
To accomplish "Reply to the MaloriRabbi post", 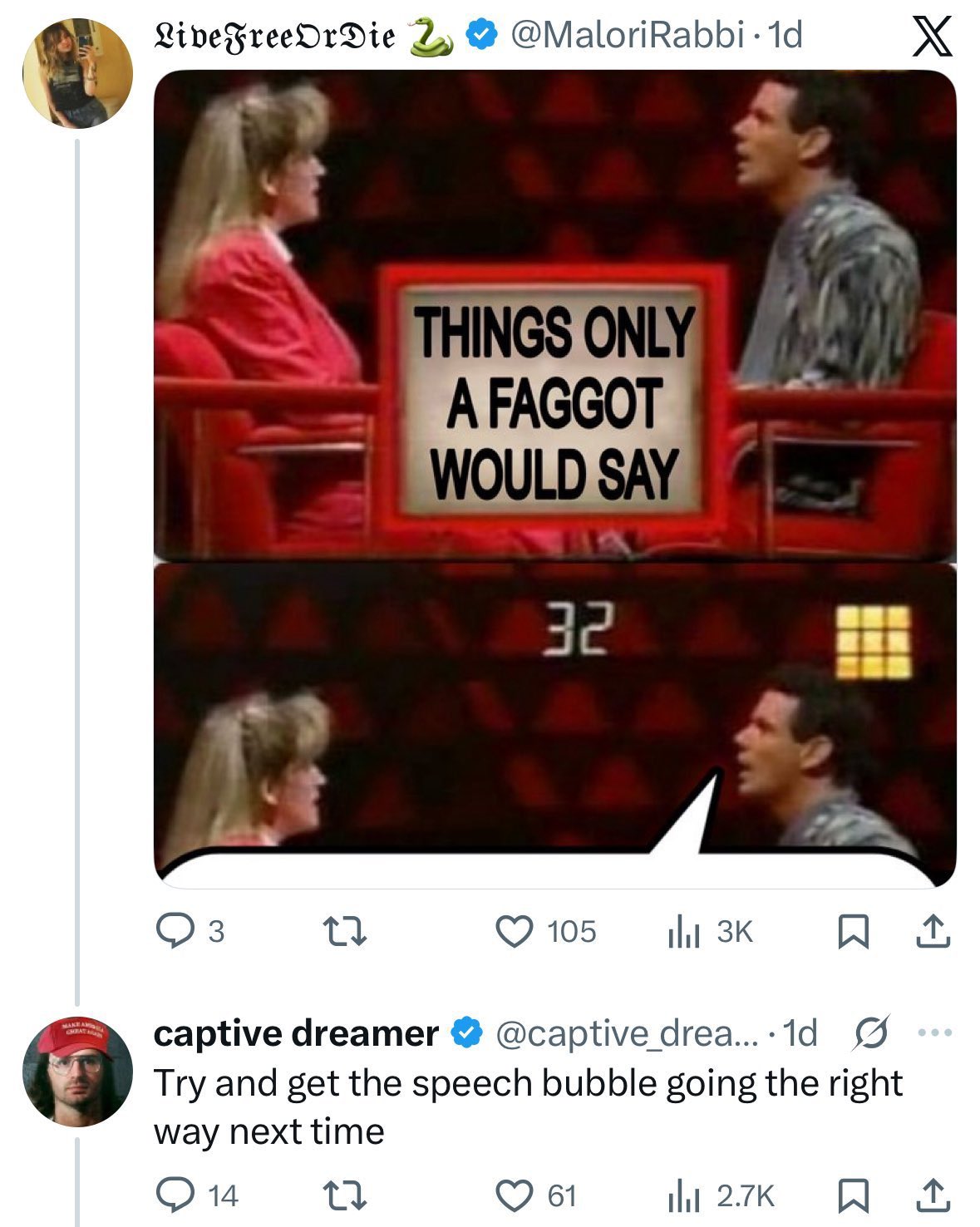I will 175,931.
